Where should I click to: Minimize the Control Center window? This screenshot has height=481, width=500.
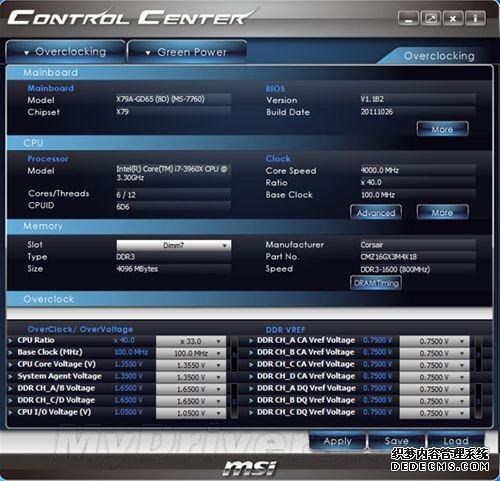click(x=408, y=18)
